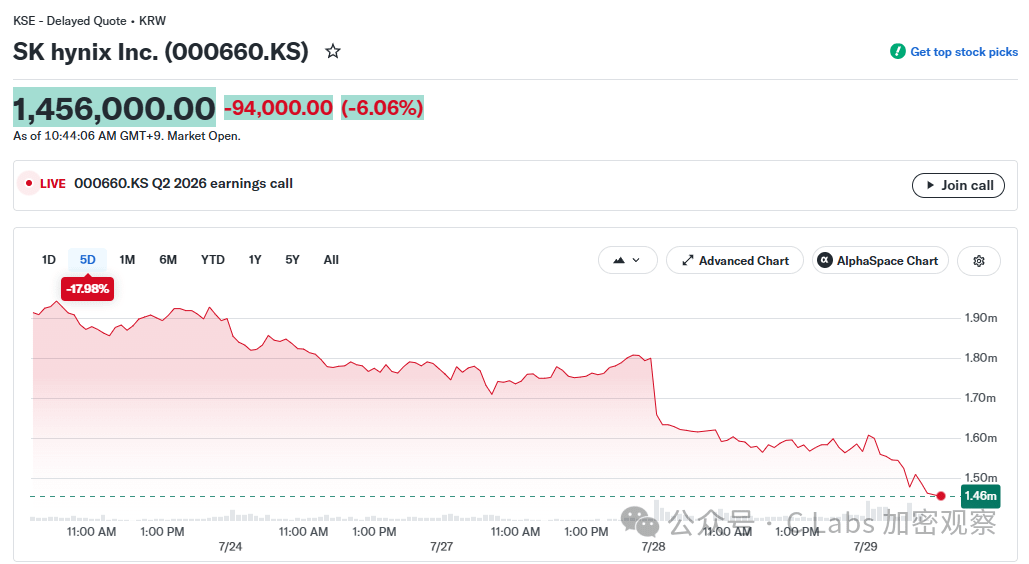The image size is (1029, 564).
Task: Click the (-6.06%) percent change
Action: tap(382, 108)
